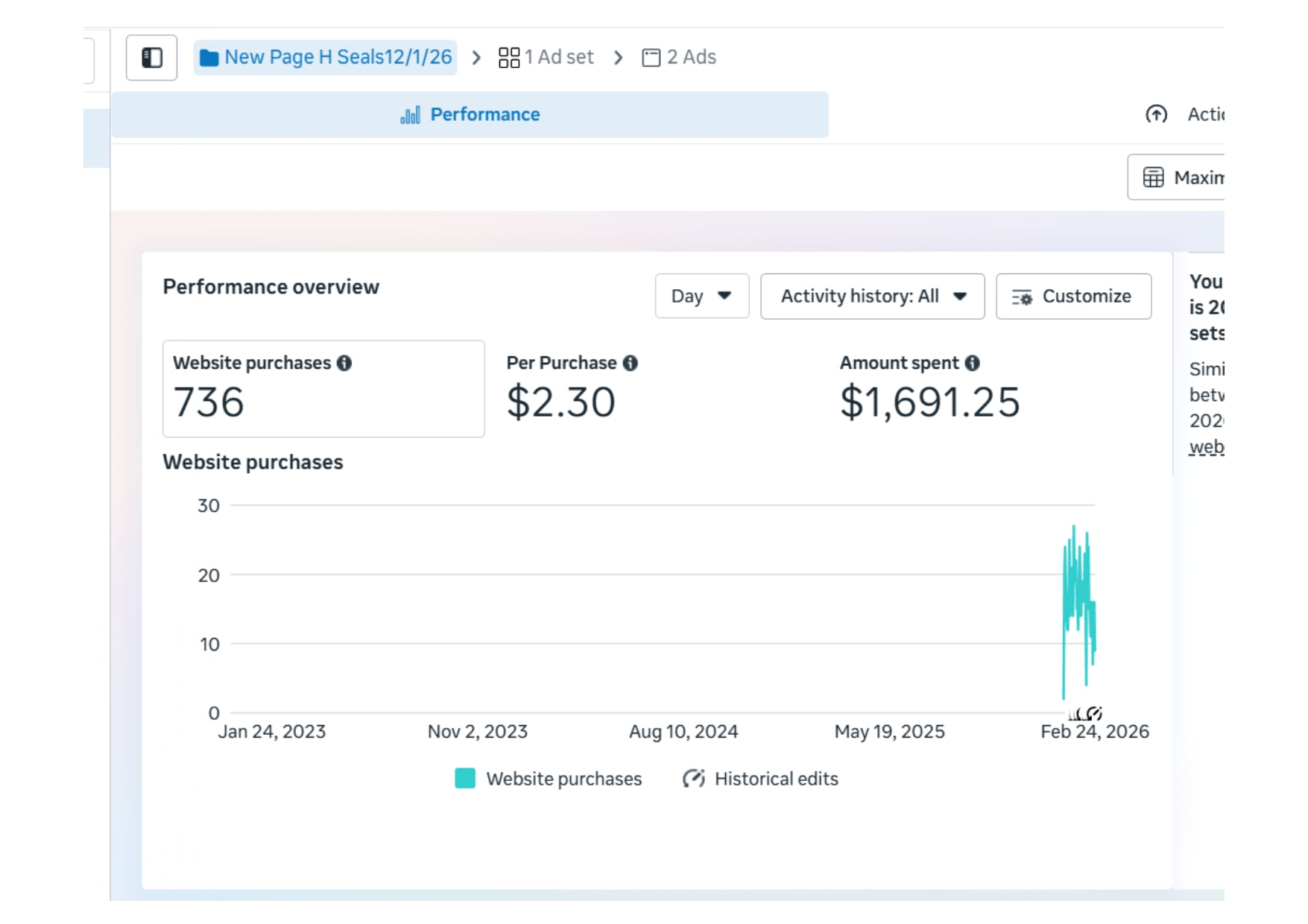This screenshot has height=924, width=1308.
Task: Click the blue campaign folder icon
Action: tap(209, 57)
